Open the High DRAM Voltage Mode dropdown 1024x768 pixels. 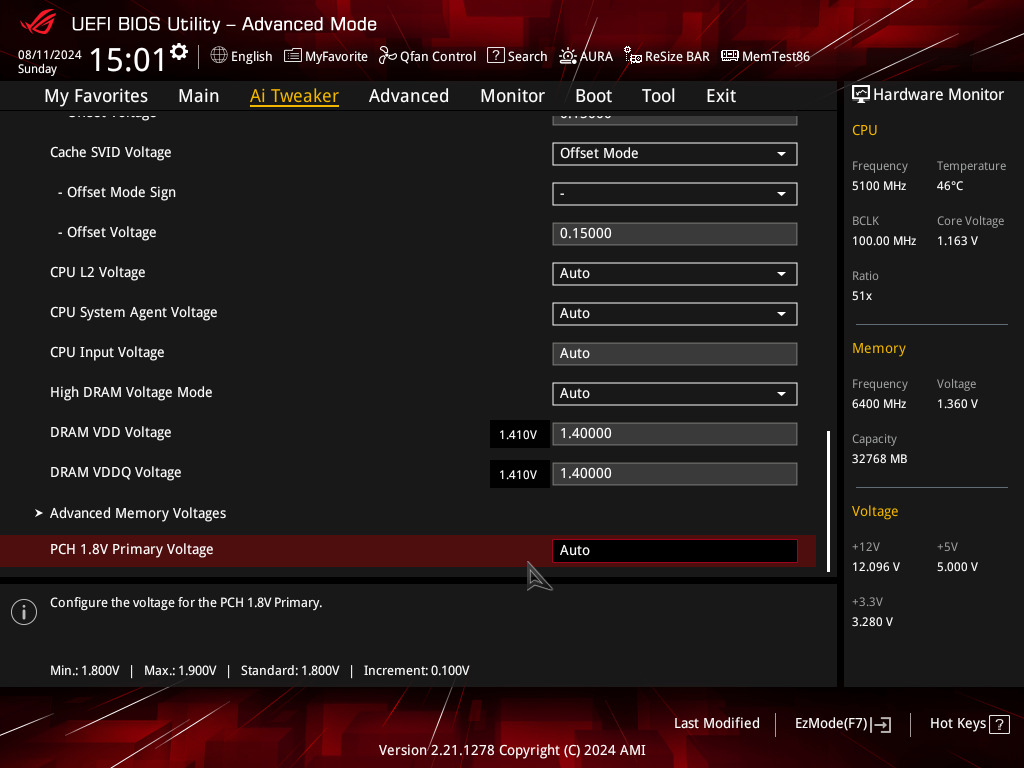pos(675,394)
